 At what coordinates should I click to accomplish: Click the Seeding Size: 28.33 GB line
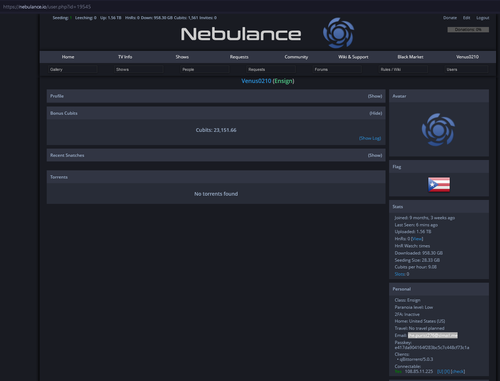[x=417, y=260]
